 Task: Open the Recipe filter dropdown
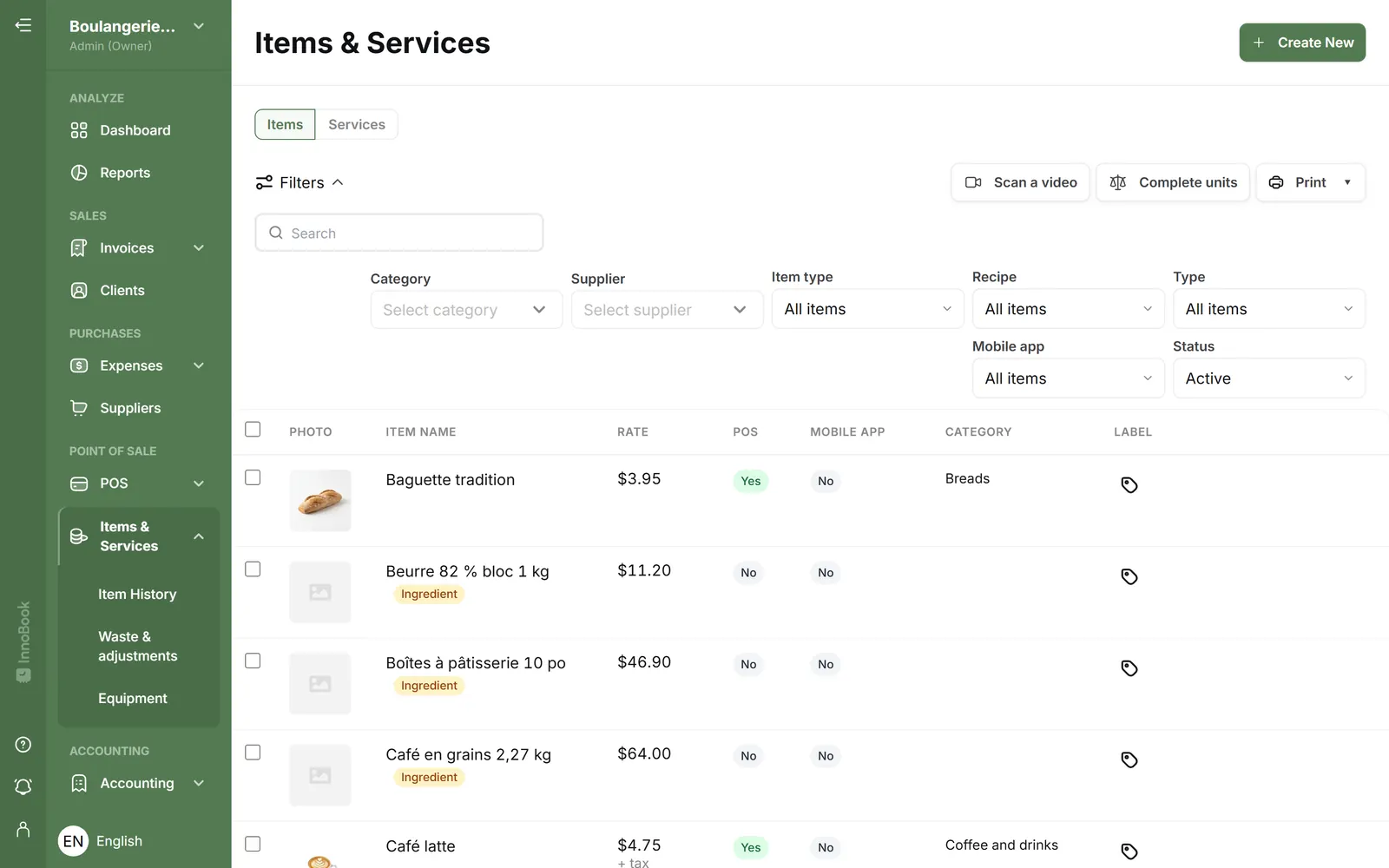(x=1068, y=309)
